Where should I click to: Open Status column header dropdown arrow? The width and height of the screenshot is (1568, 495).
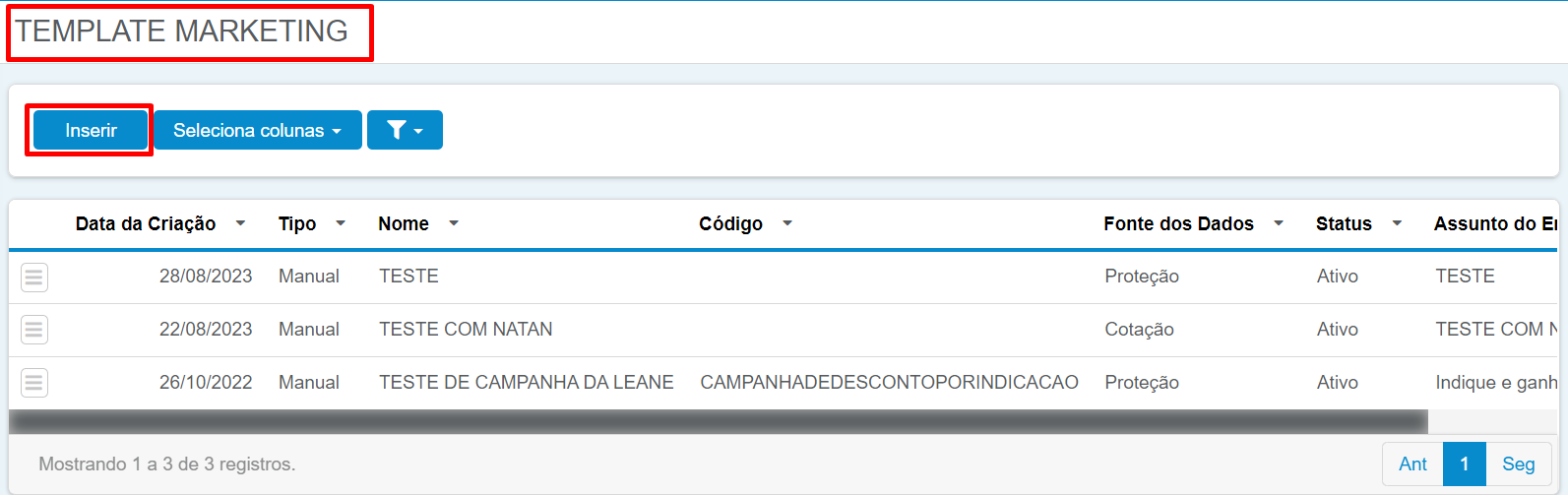coord(1397,223)
